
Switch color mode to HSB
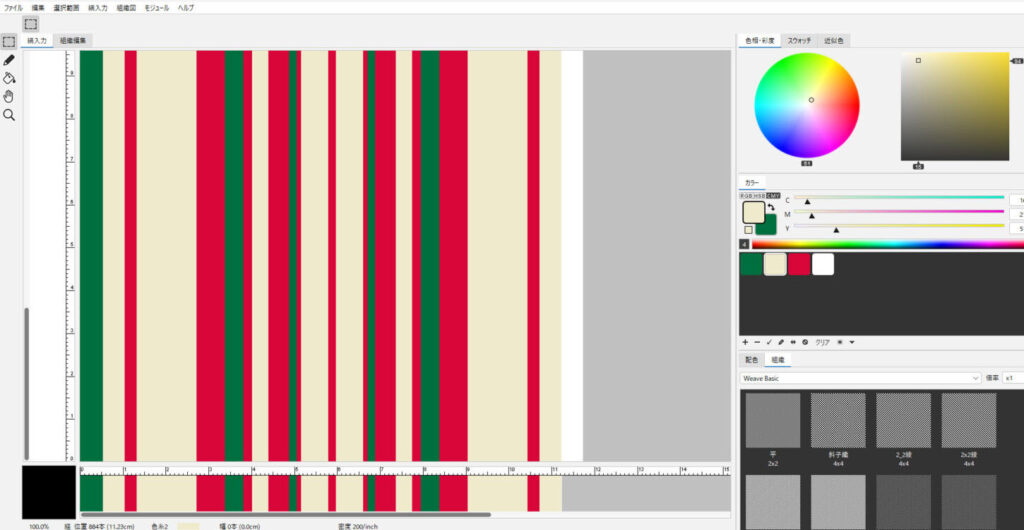click(758, 196)
